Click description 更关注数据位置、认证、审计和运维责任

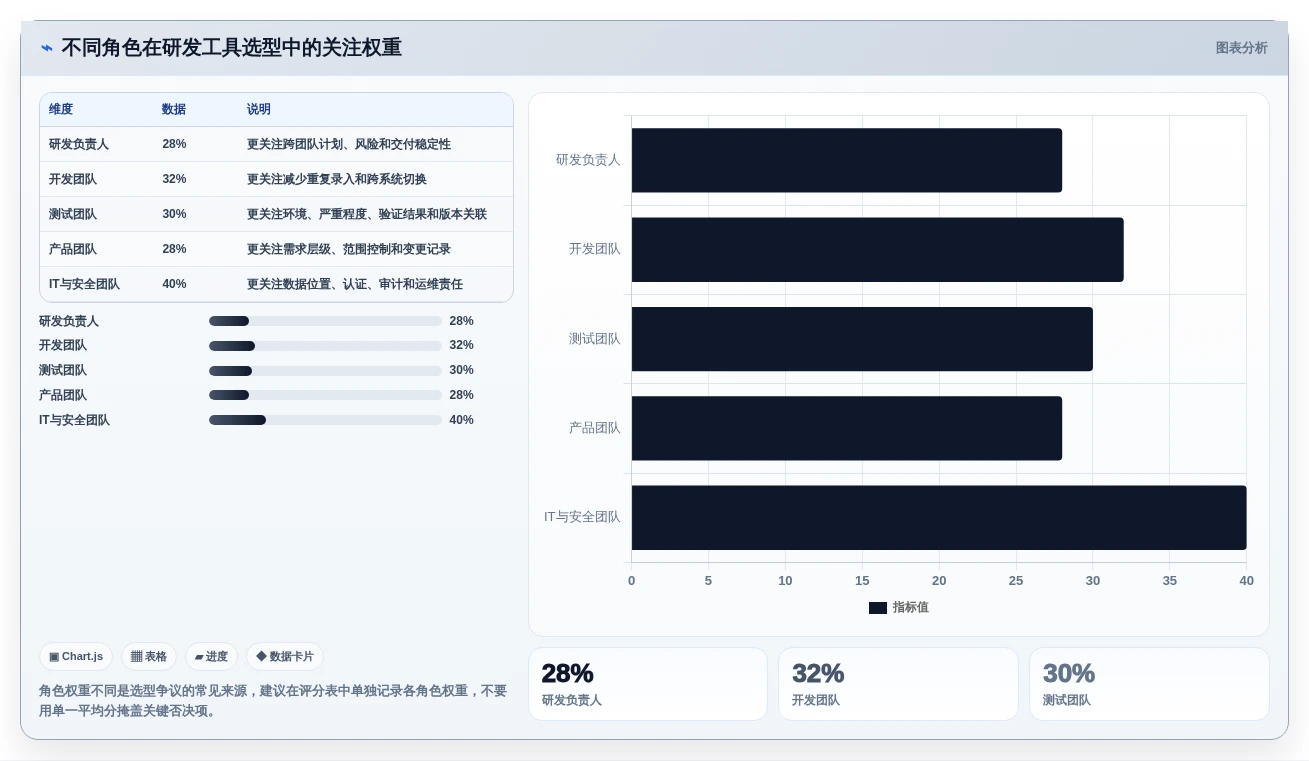[355, 284]
